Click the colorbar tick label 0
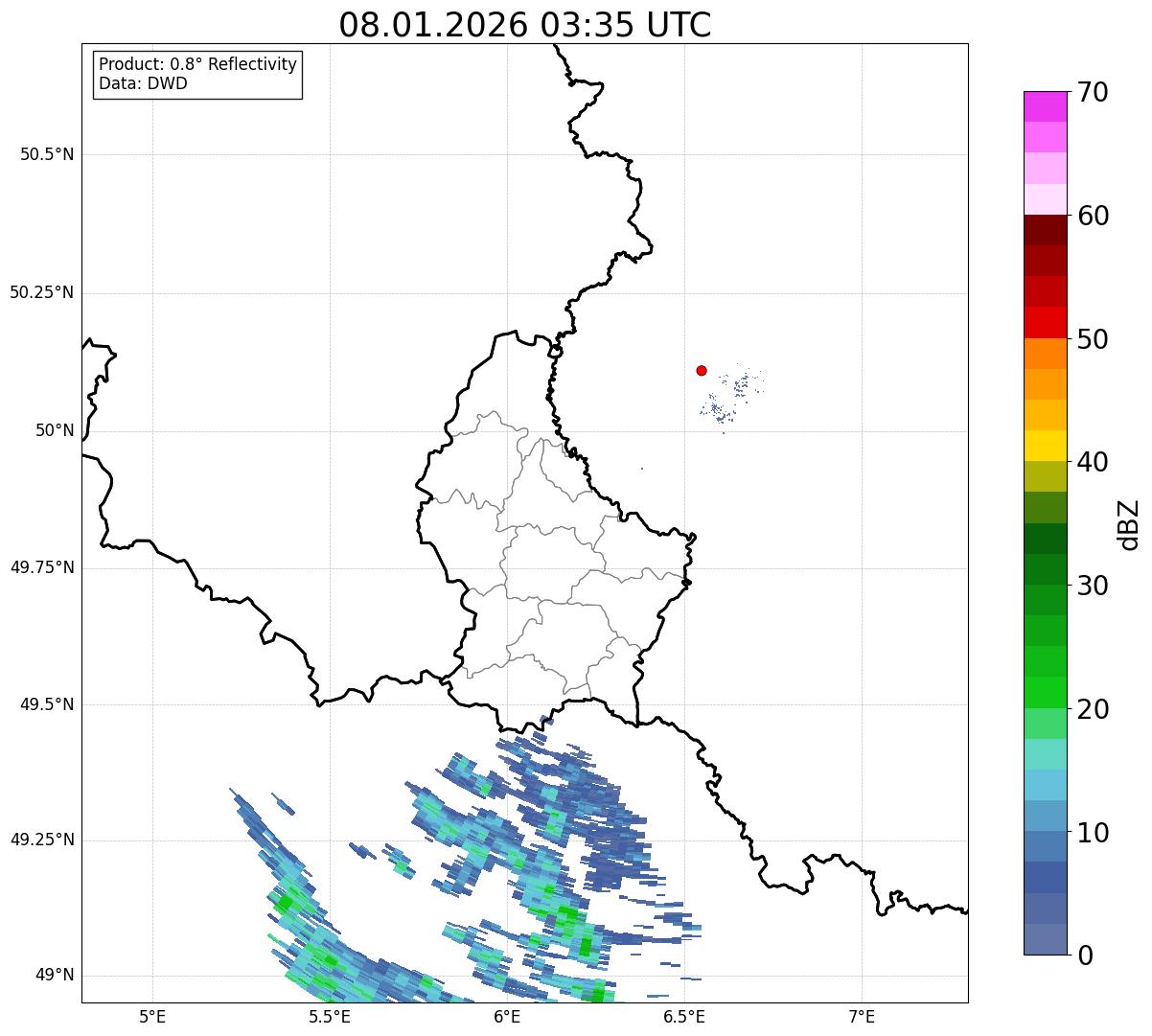 click(x=1084, y=955)
